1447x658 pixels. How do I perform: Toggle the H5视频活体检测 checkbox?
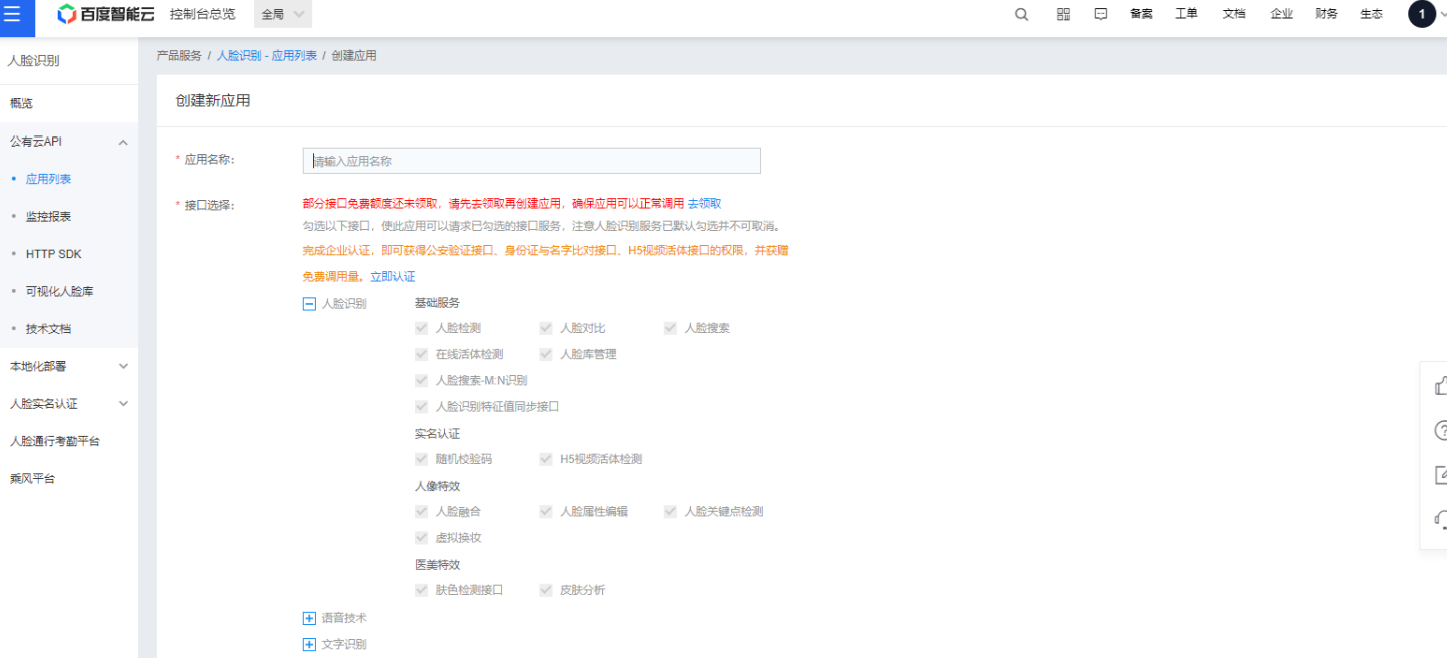tap(546, 459)
